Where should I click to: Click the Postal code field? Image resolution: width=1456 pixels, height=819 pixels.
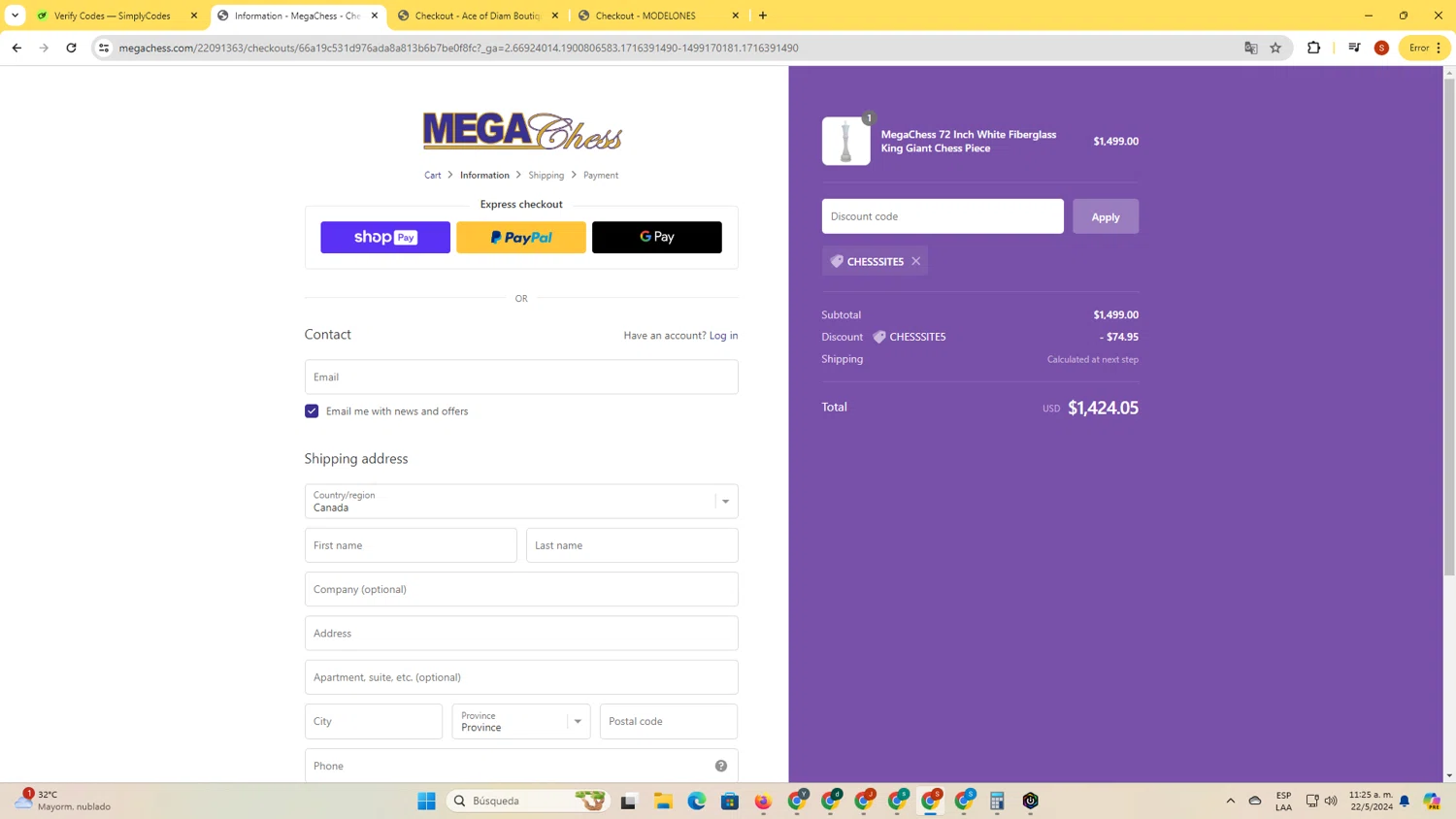pos(669,721)
